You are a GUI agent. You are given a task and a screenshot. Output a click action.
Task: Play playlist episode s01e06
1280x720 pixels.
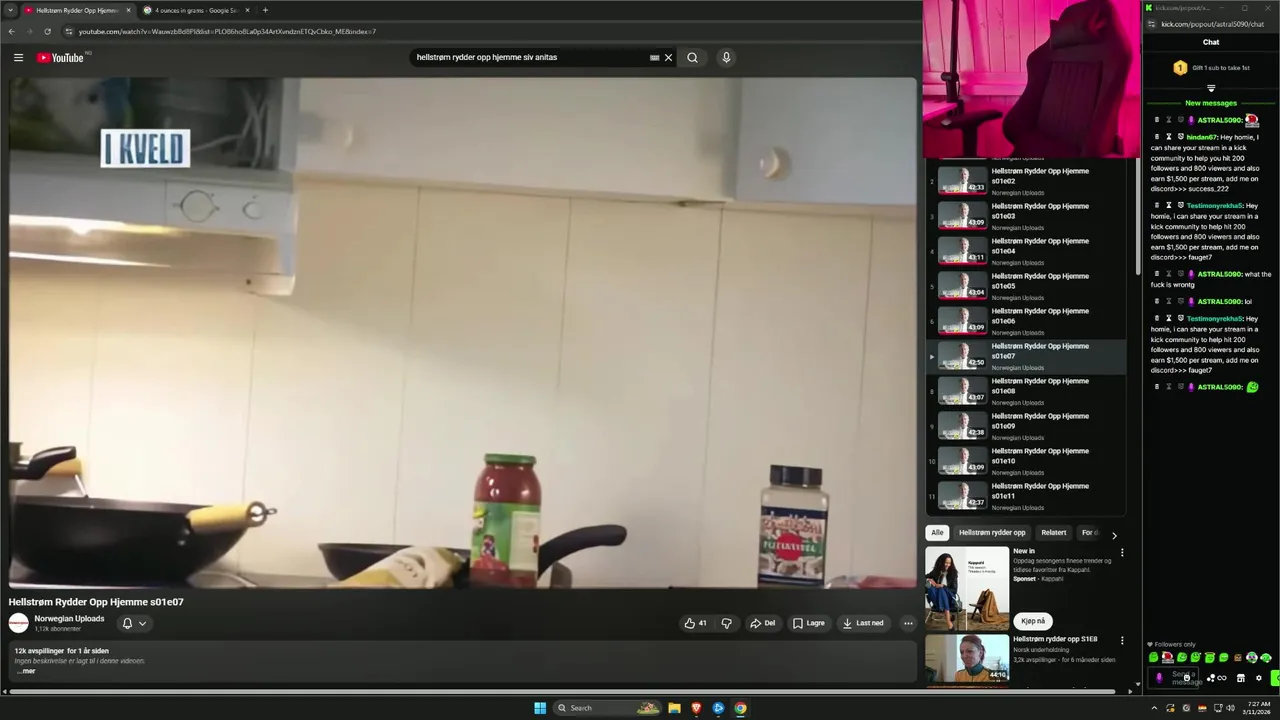(x=1026, y=321)
